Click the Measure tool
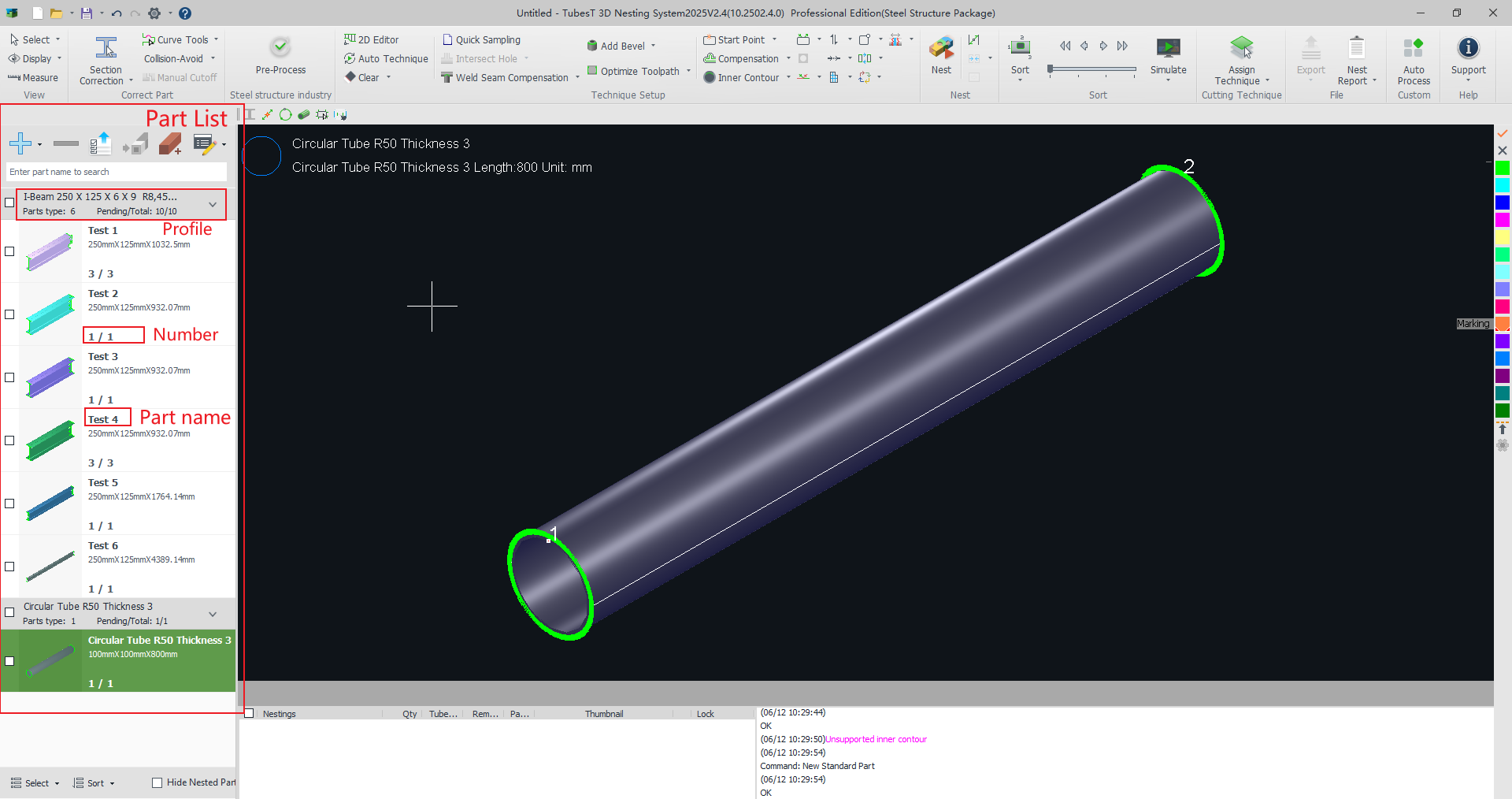 click(33, 77)
